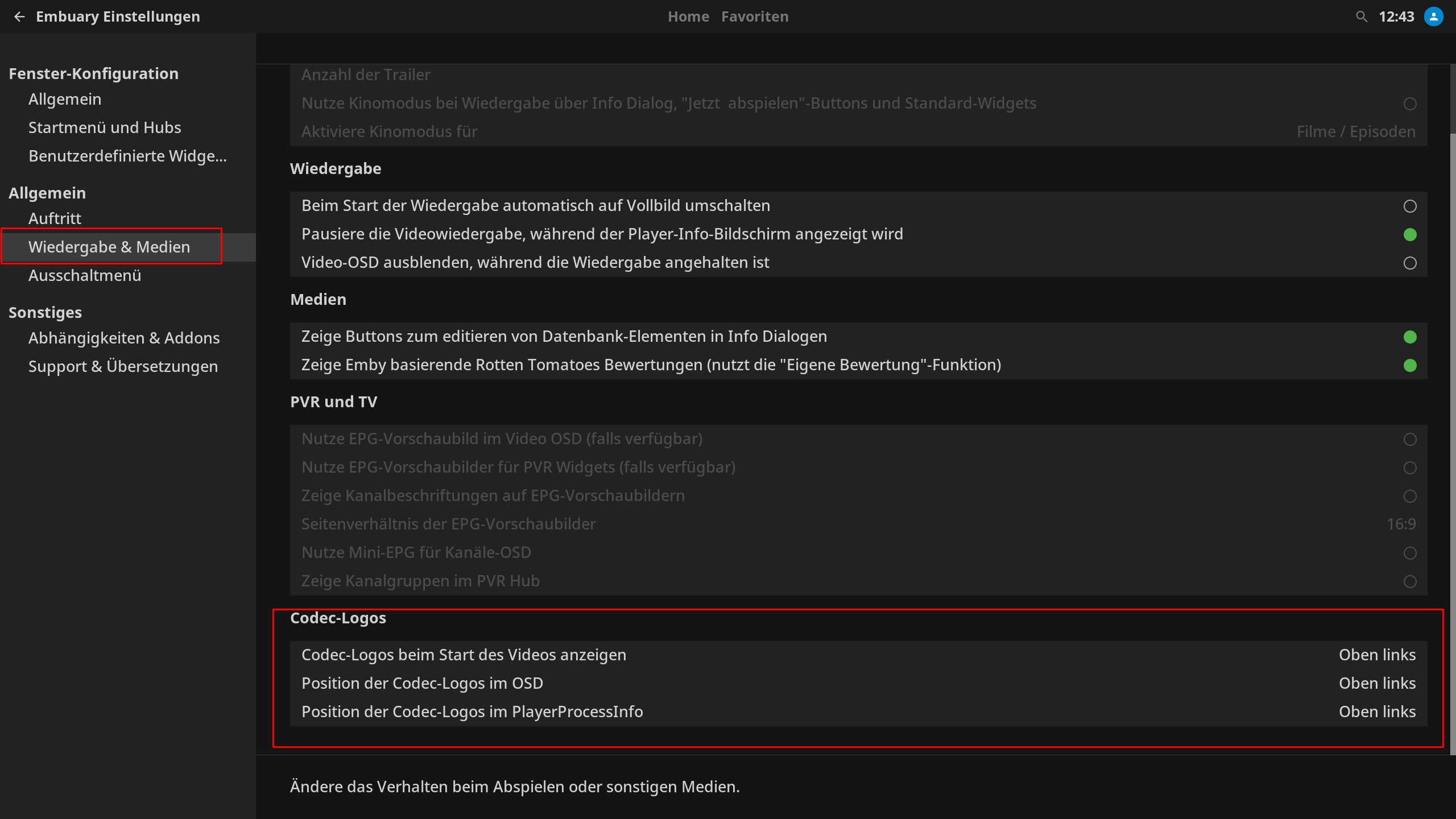Open the user profile avatar icon
This screenshot has width=1456, height=819.
click(x=1433, y=16)
